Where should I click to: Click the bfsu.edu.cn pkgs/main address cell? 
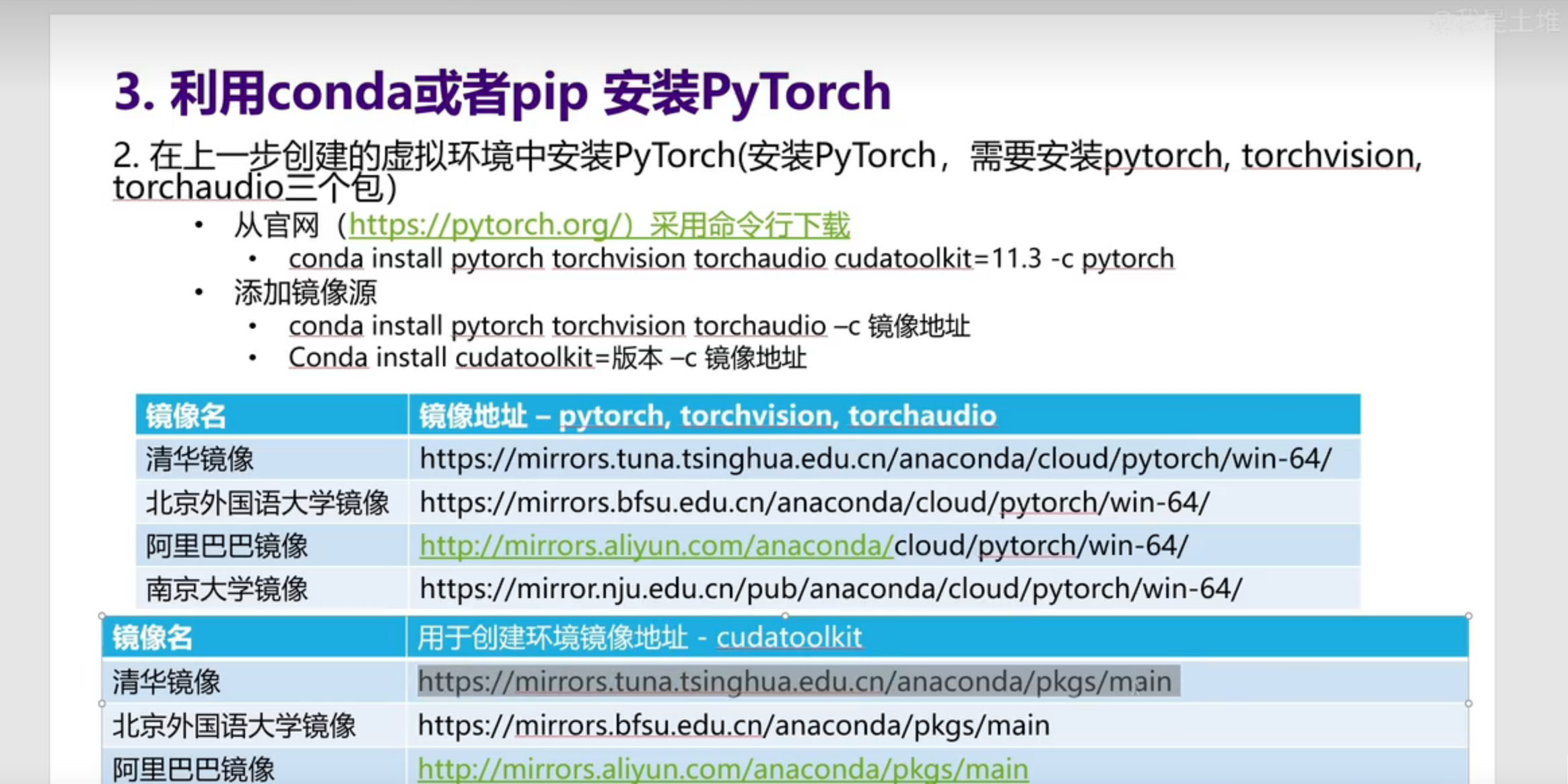733,726
